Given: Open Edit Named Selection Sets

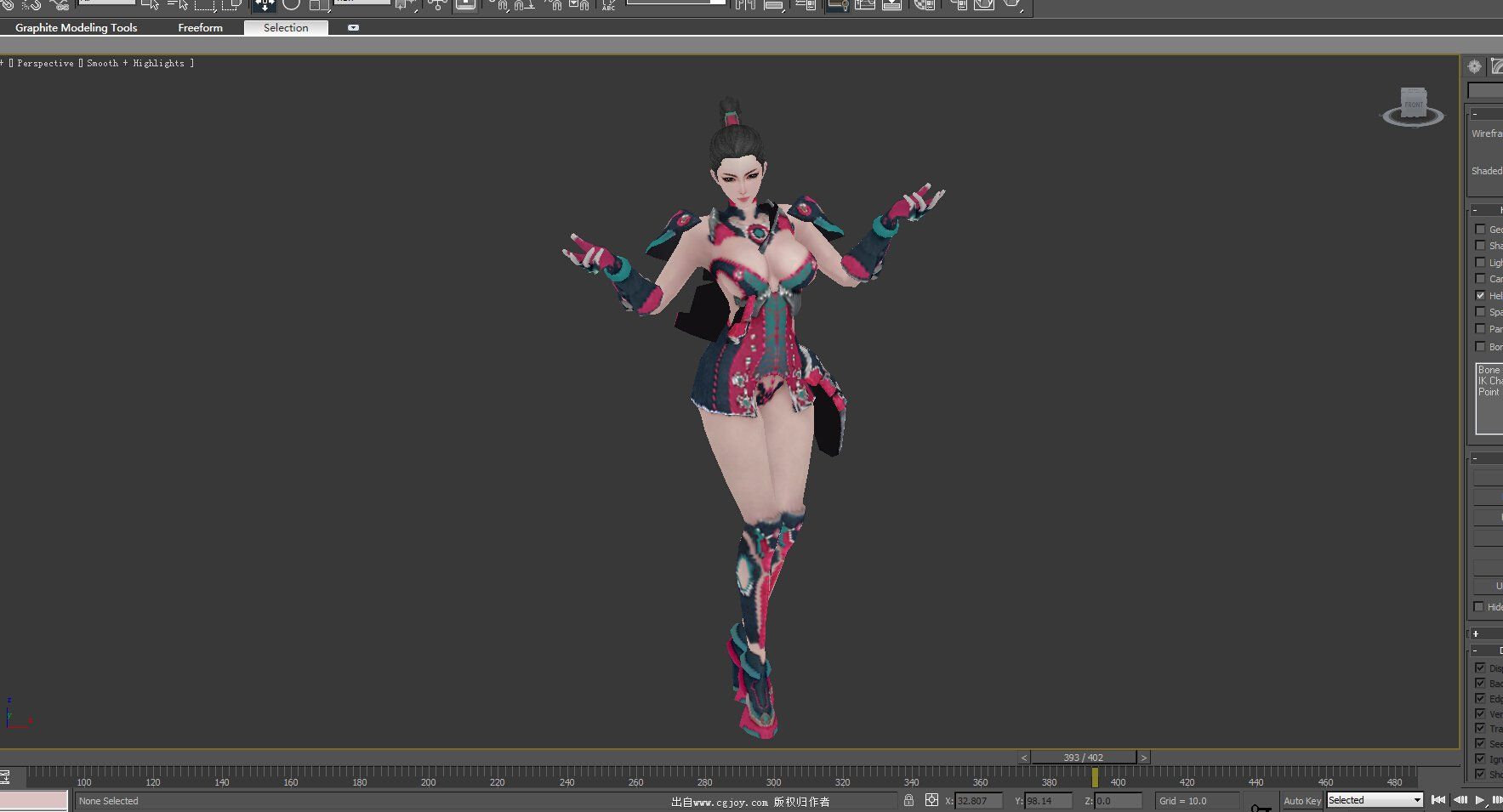Looking at the screenshot, I should [608, 4].
